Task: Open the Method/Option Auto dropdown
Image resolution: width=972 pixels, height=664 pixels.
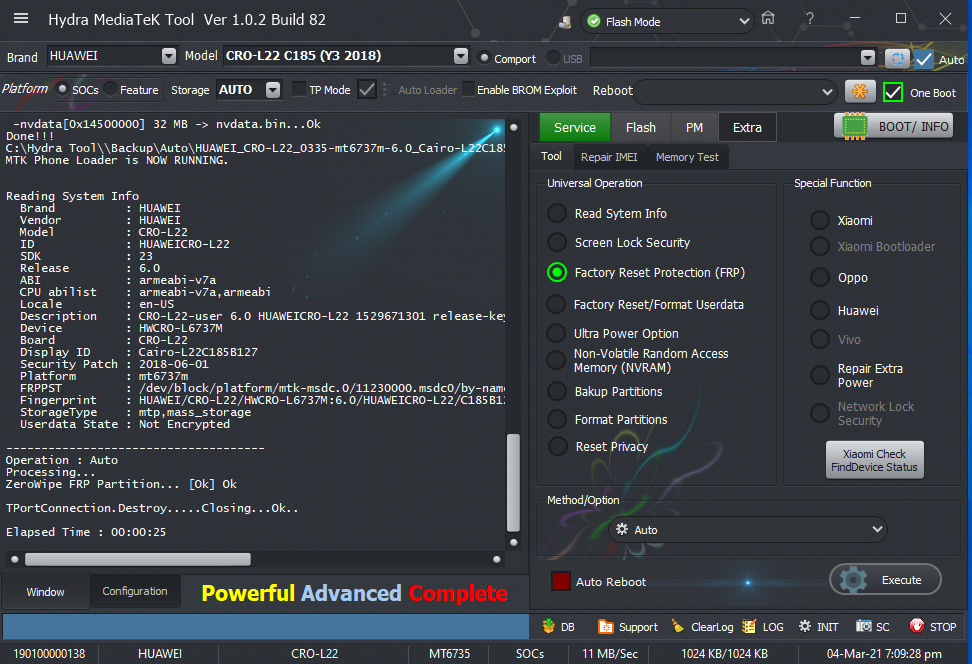Action: [748, 529]
